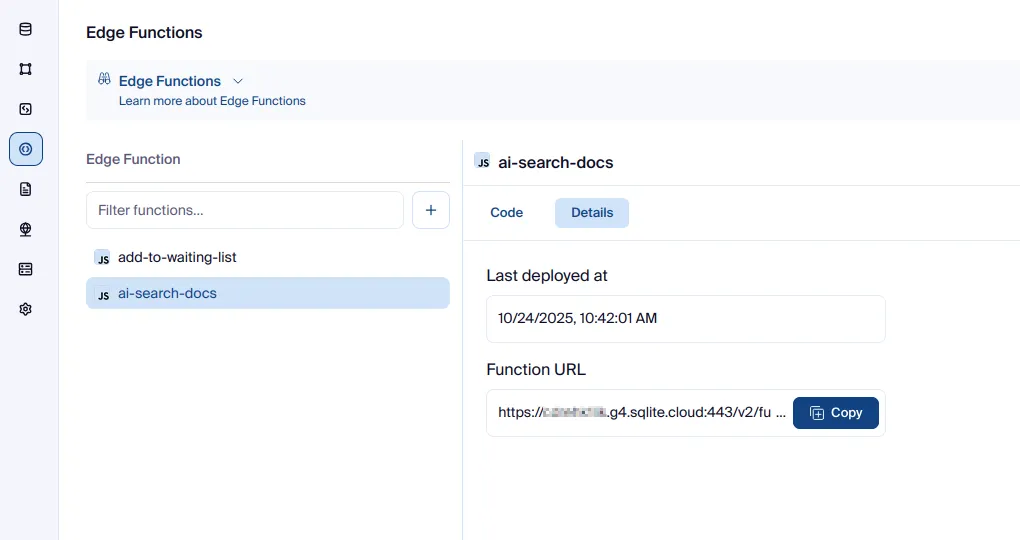Open the Databases icon in sidebar
This screenshot has height=540, width=1020.
click(26, 29)
